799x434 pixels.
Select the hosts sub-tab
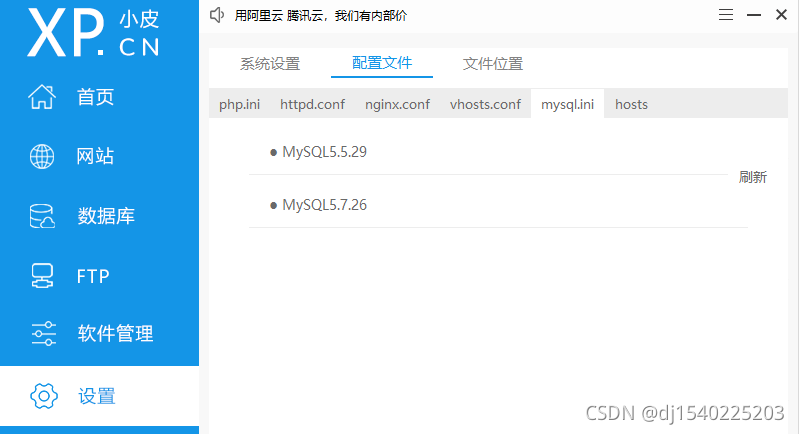point(631,104)
